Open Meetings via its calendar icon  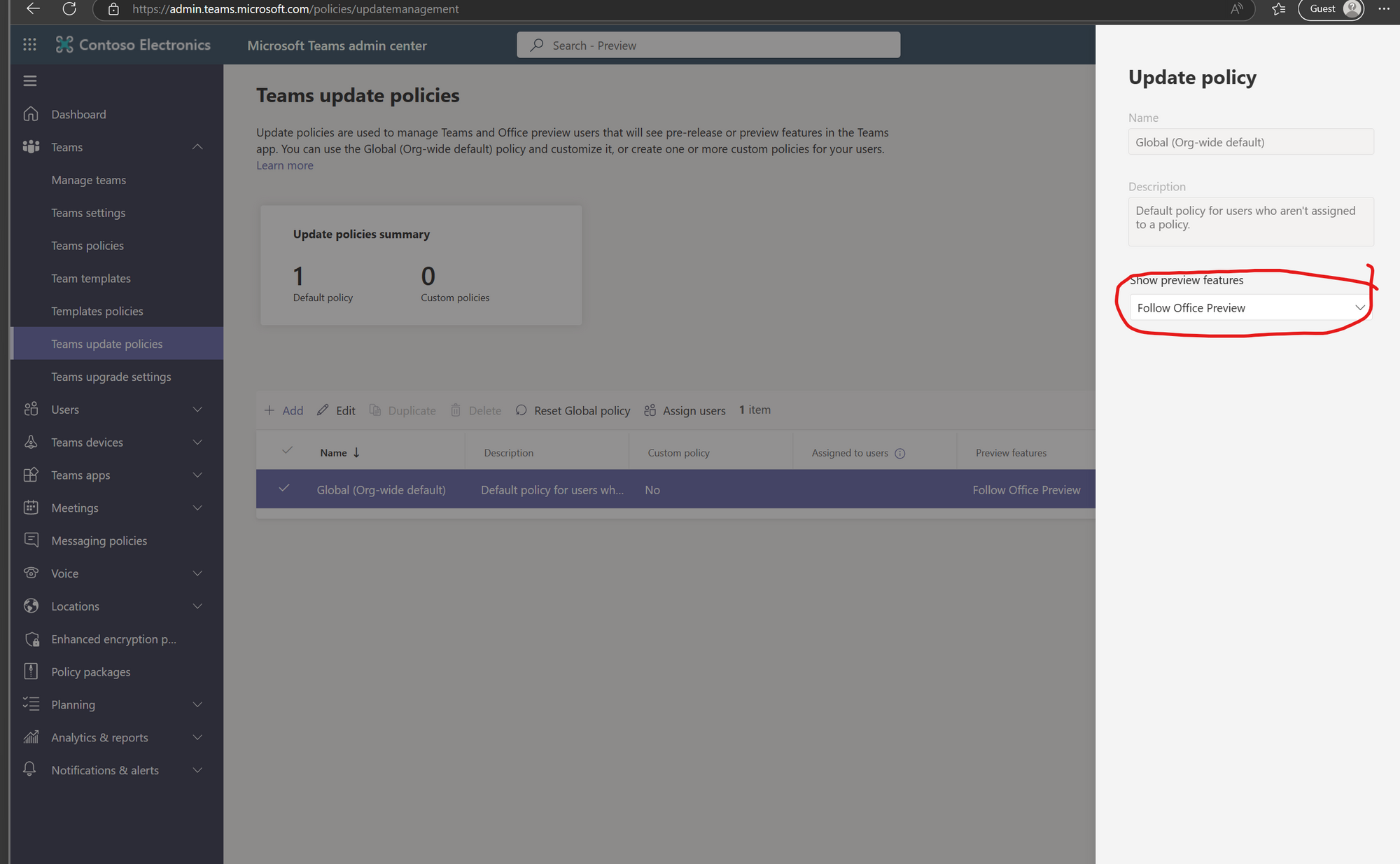click(31, 508)
